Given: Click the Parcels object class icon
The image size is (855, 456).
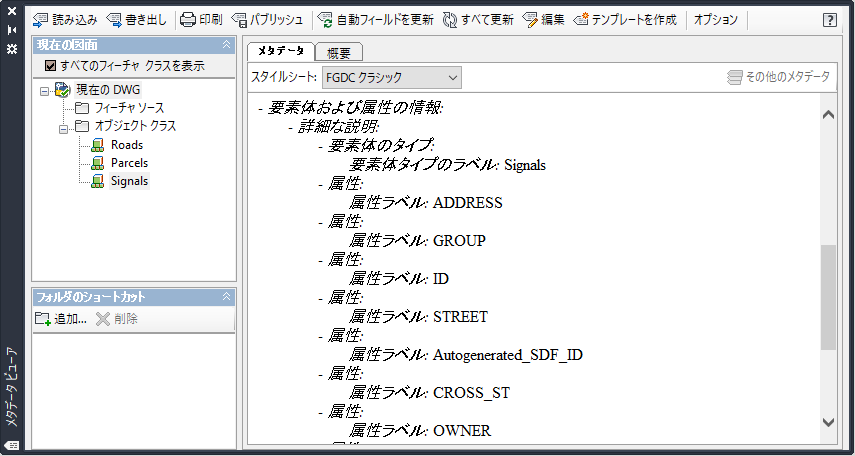Looking at the screenshot, I should (x=98, y=163).
